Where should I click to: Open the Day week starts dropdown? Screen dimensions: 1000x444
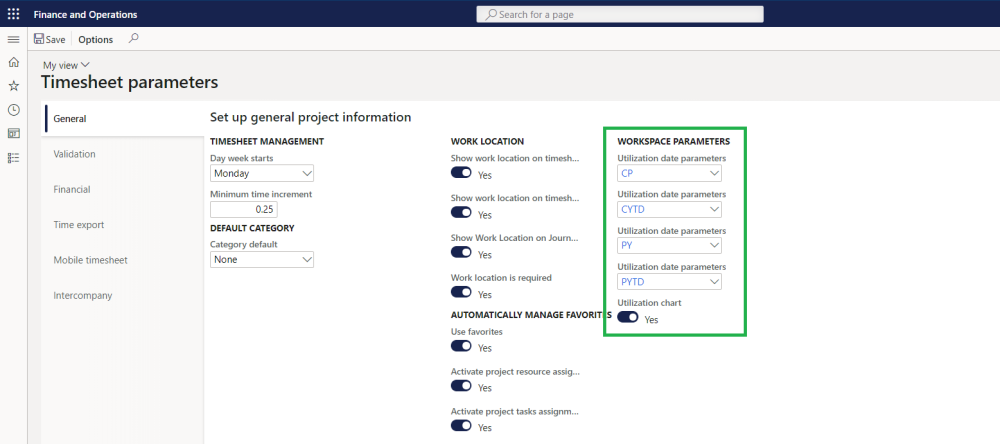[262, 173]
